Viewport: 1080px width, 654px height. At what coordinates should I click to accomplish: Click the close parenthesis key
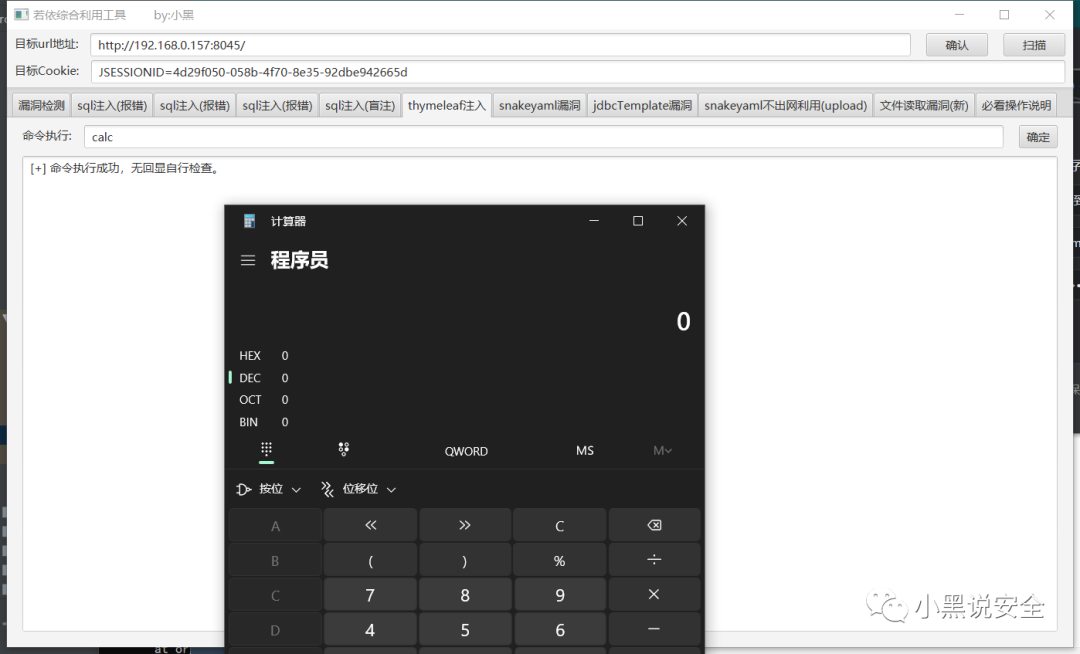[465, 560]
